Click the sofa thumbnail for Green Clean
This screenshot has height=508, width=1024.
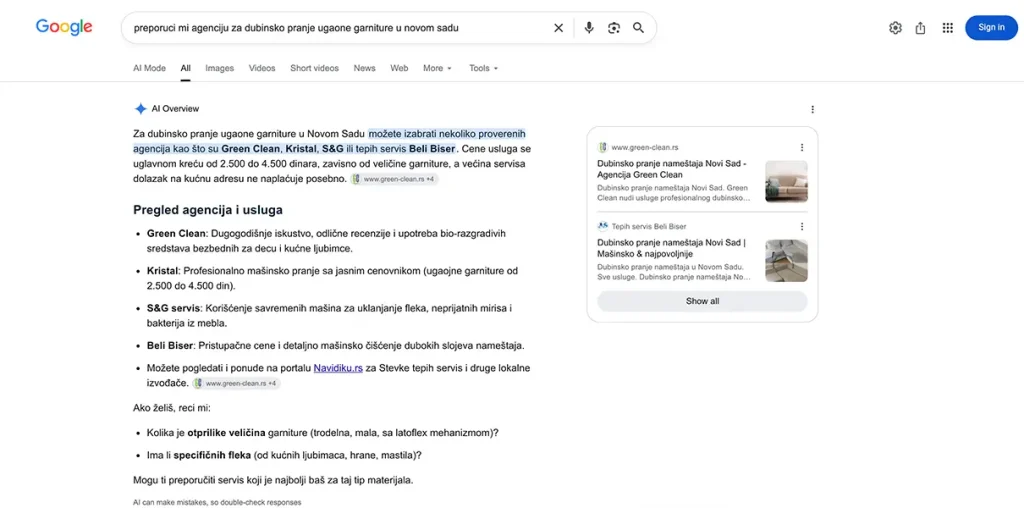pyautogui.click(x=786, y=182)
